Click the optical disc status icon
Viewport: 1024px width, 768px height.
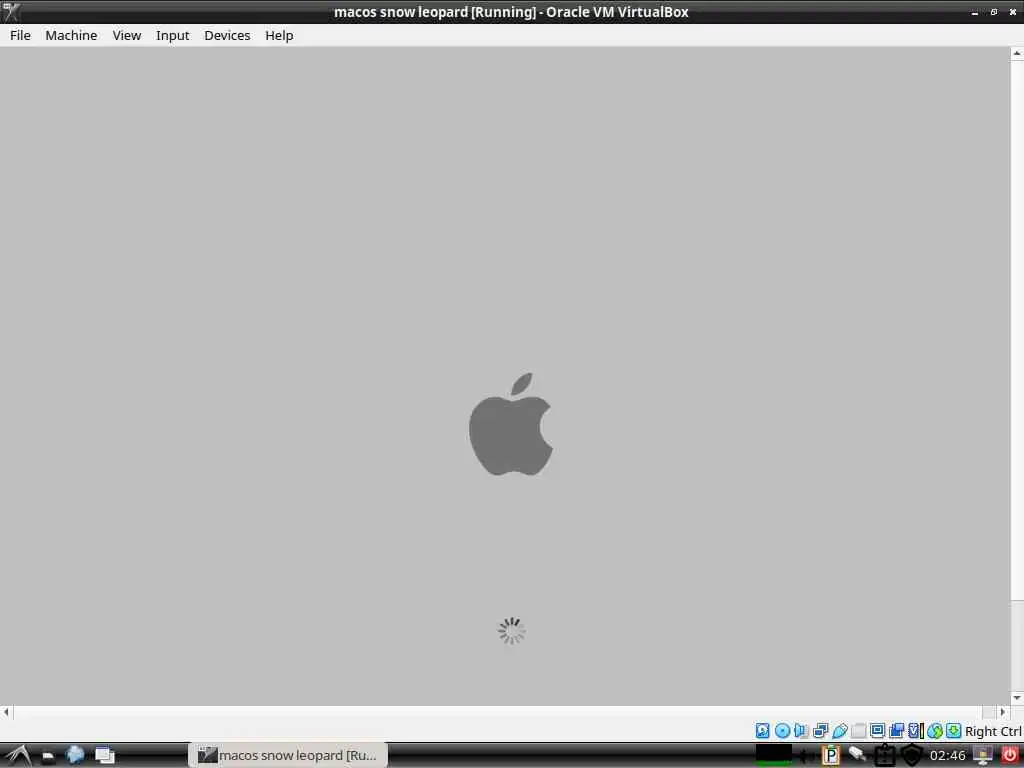tap(782, 731)
